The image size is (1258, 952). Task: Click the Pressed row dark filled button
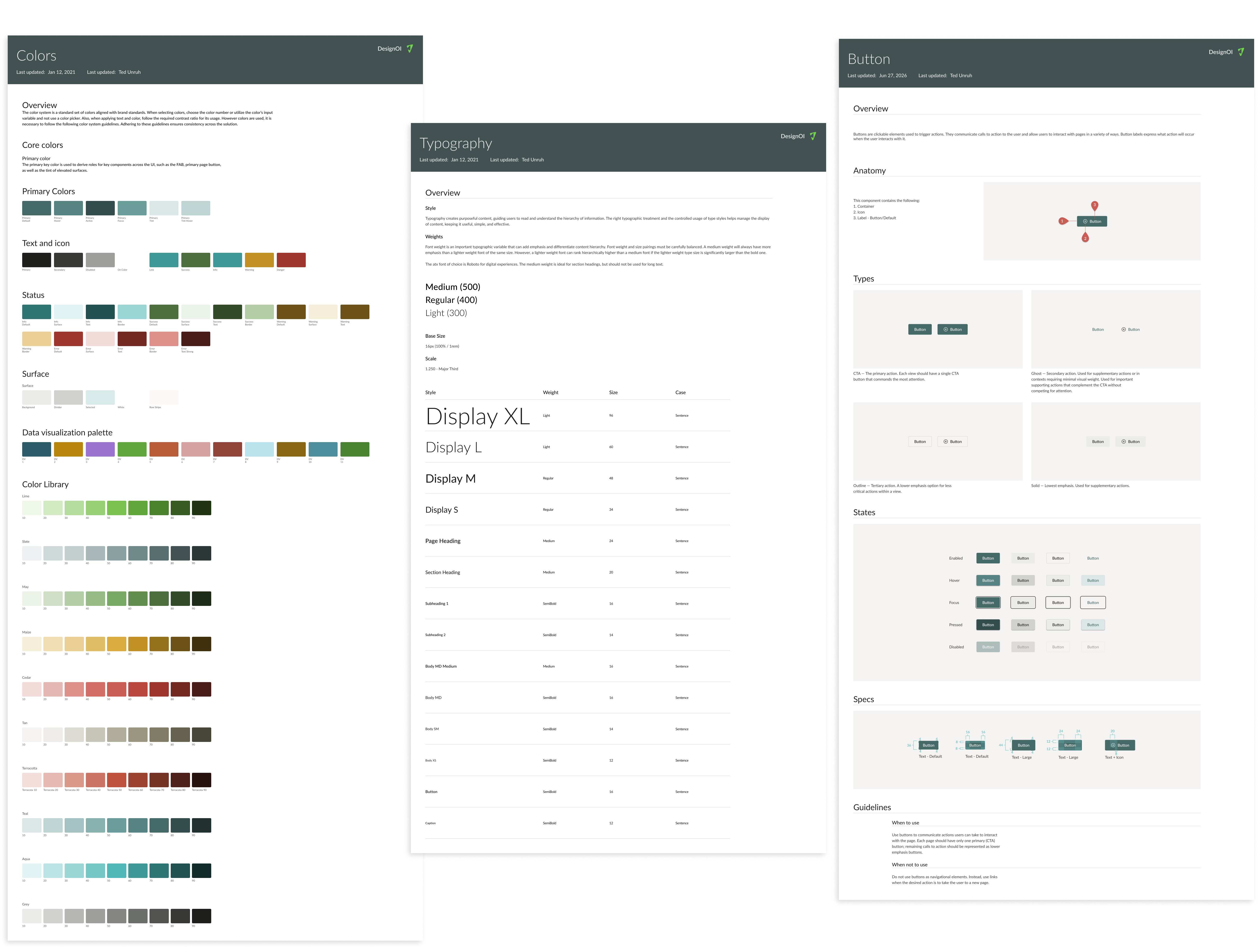click(x=988, y=624)
